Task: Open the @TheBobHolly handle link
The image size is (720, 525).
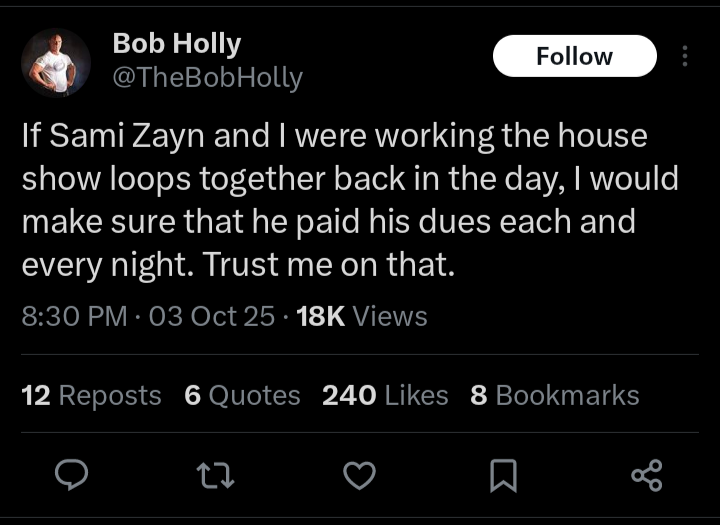Action: click(x=207, y=77)
